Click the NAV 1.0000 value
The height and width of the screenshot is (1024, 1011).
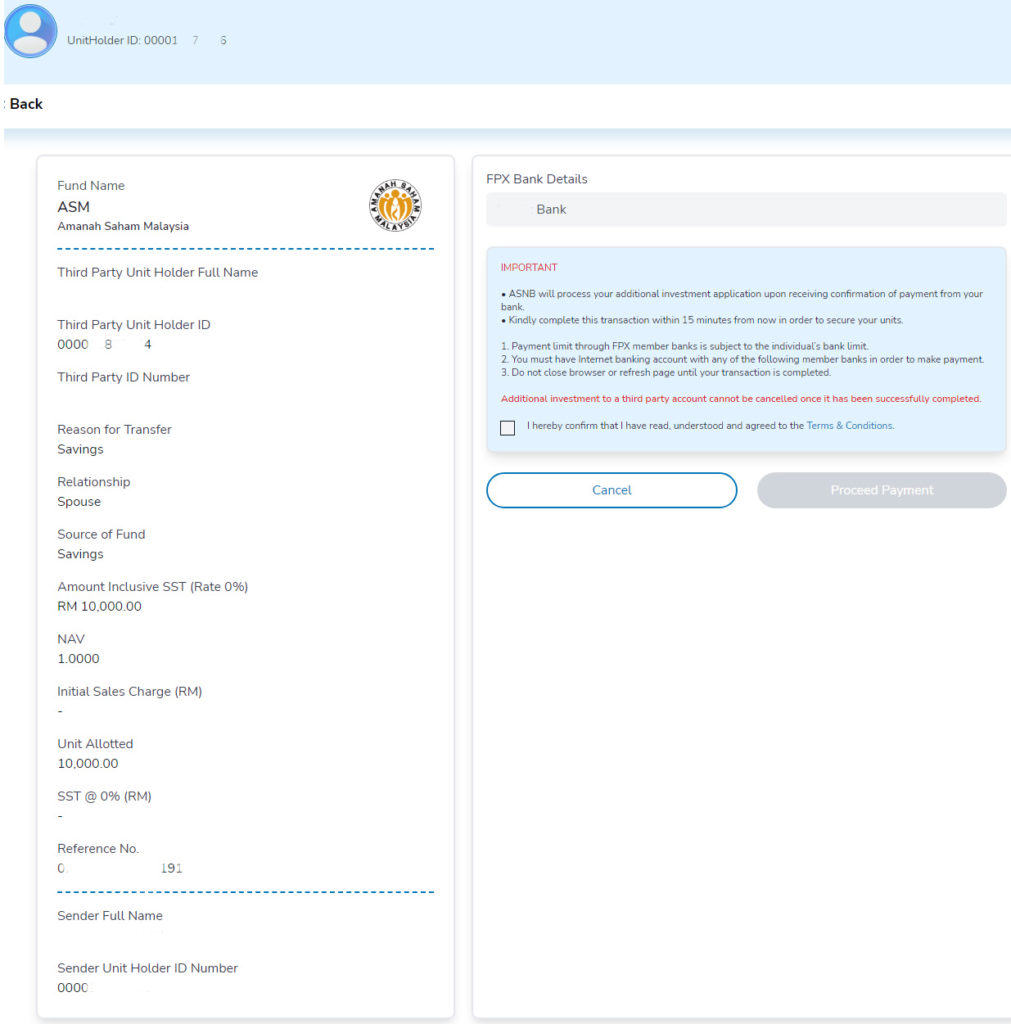[x=78, y=659]
